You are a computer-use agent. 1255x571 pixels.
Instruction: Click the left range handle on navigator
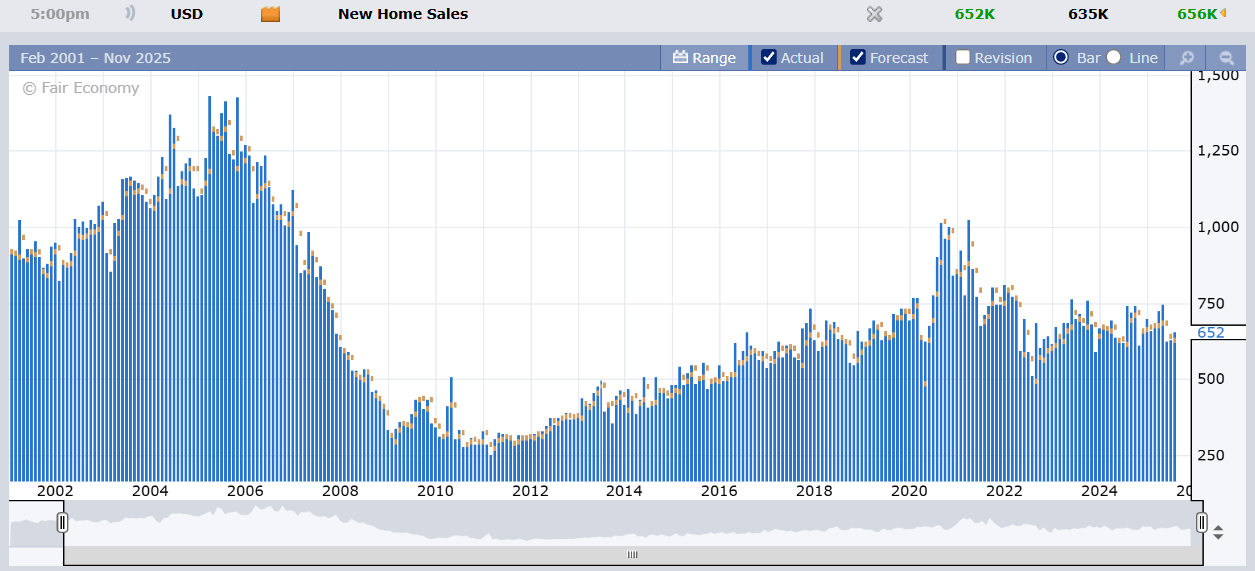tap(62, 522)
